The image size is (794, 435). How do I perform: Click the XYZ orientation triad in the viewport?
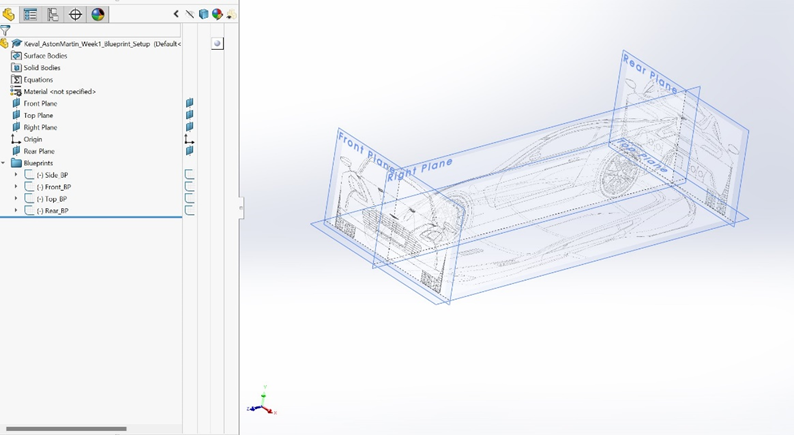(262, 401)
